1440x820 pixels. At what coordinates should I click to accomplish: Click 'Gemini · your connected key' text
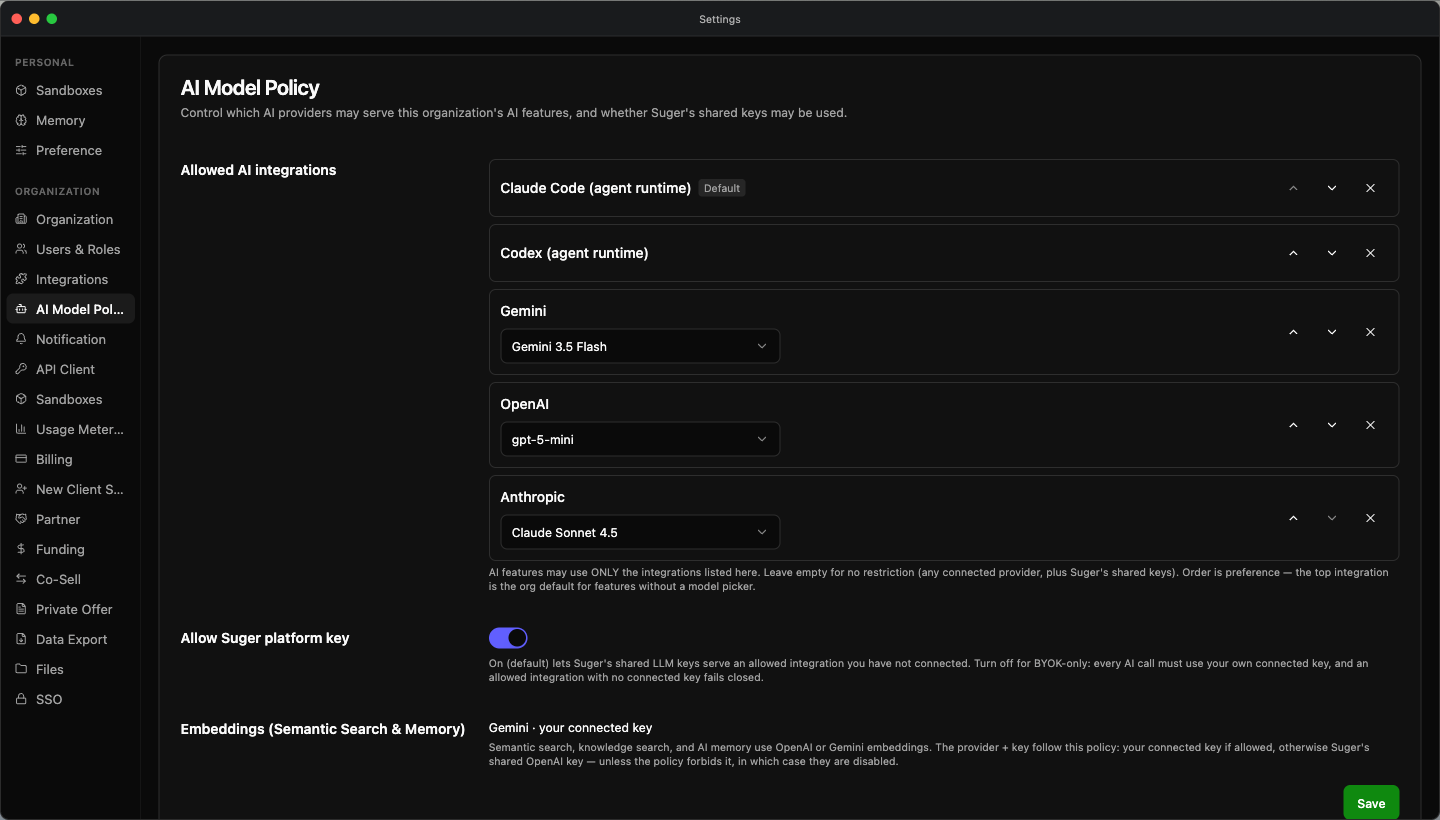coord(570,728)
